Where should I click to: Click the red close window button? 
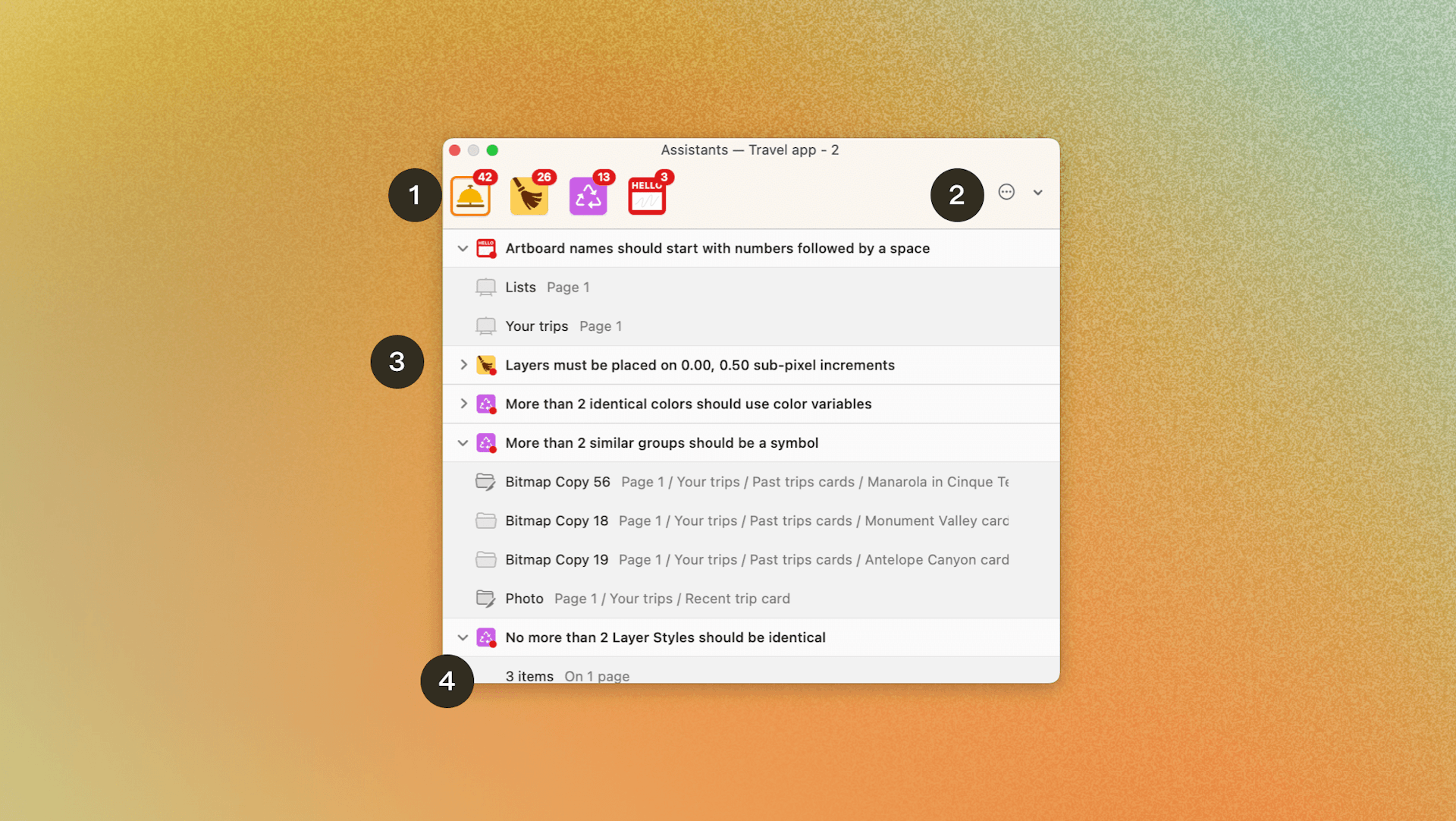(455, 150)
